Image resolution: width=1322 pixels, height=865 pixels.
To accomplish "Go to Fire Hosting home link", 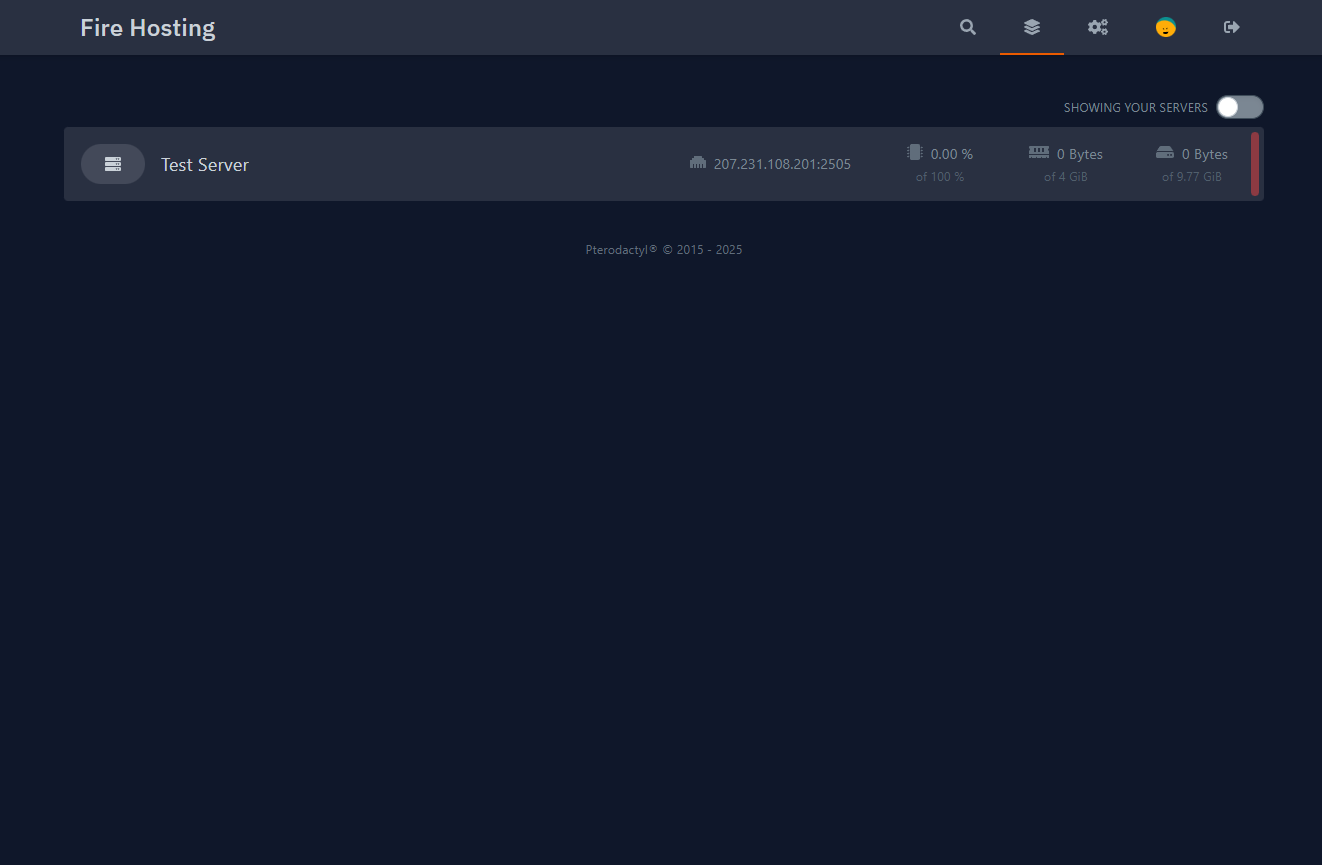I will point(148,27).
